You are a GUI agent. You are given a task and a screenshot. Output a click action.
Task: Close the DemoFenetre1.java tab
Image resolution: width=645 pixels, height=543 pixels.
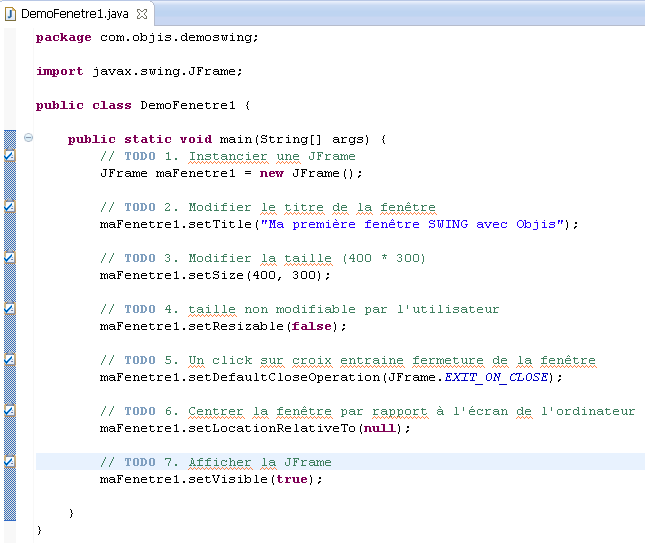pyautogui.click(x=140, y=14)
